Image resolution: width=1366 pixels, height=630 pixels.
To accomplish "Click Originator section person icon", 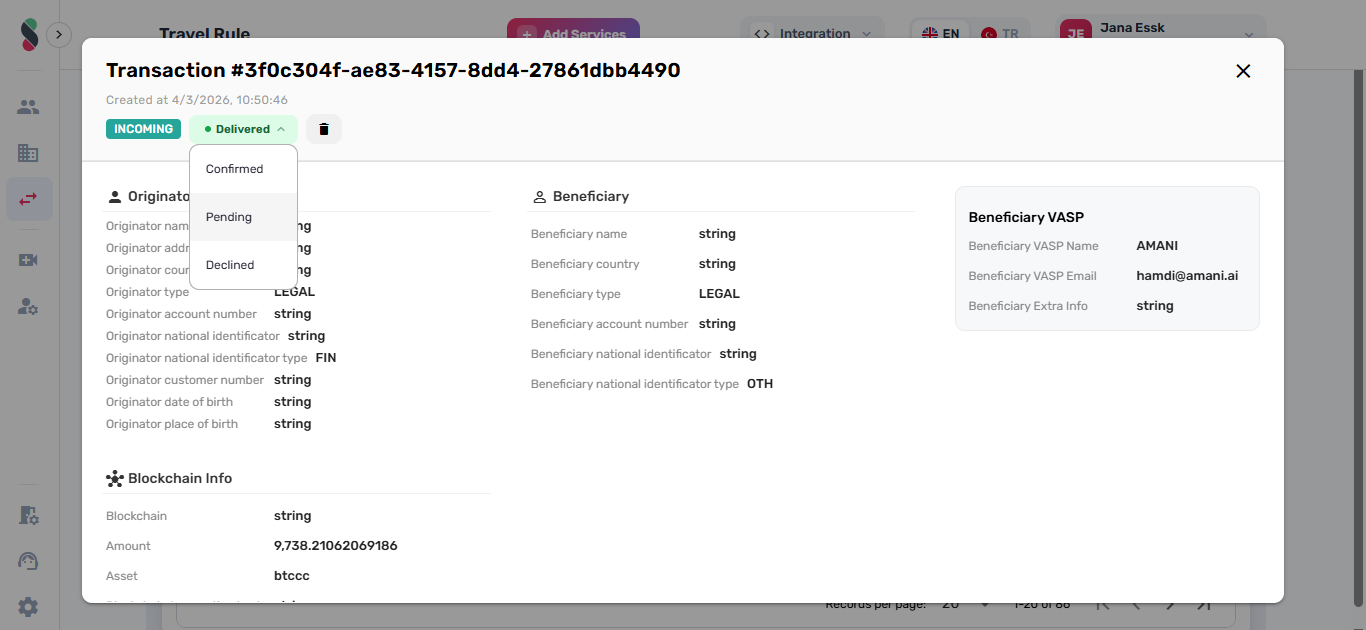I will click(114, 197).
